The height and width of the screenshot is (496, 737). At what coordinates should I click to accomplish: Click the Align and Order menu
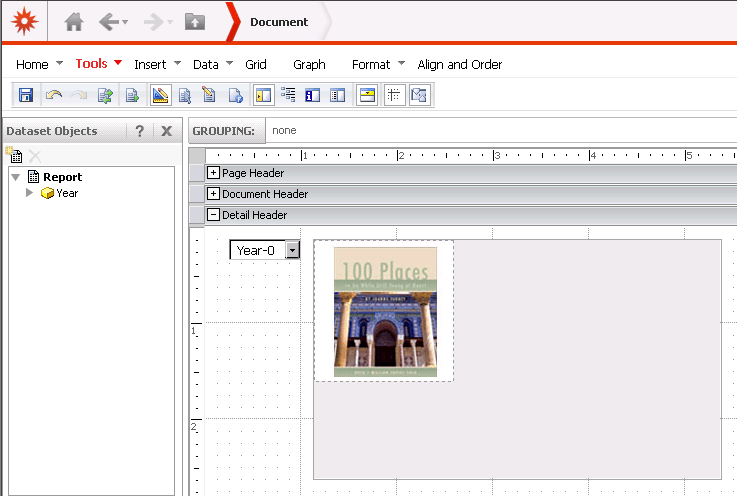click(x=459, y=64)
